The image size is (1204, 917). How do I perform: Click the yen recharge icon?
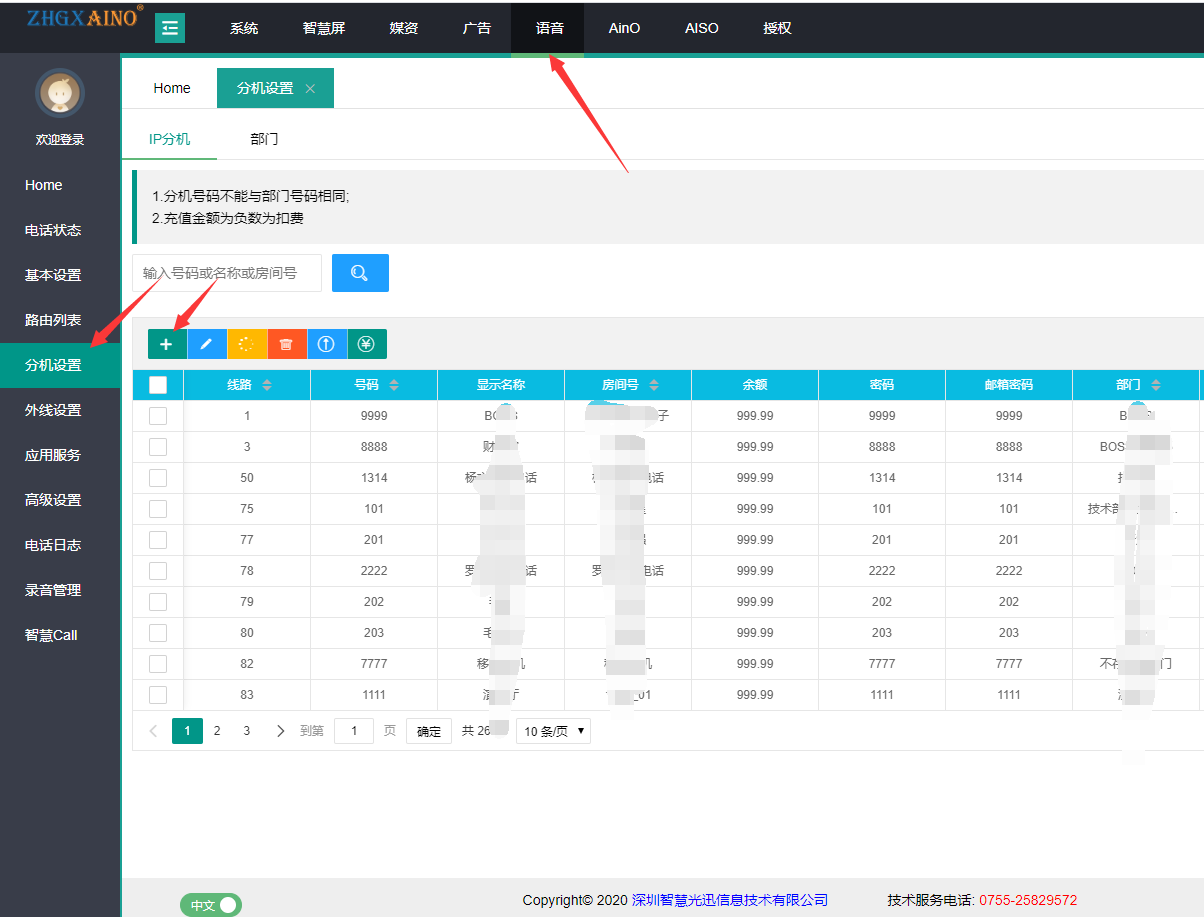[x=367, y=344]
